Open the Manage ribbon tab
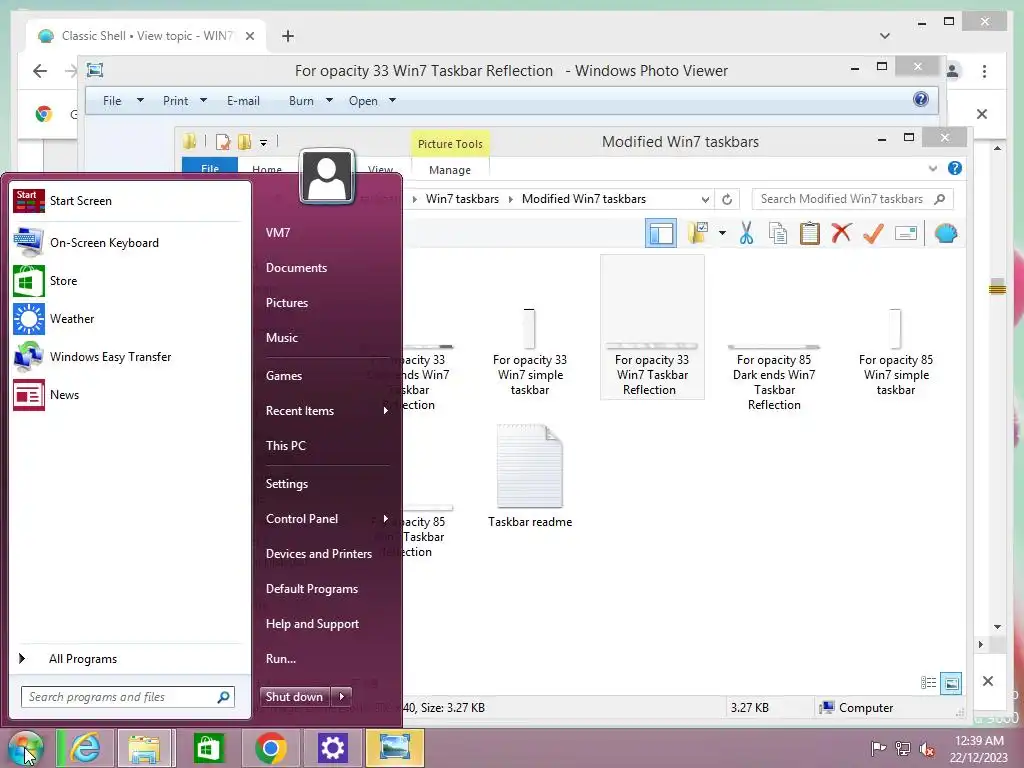 click(x=450, y=170)
